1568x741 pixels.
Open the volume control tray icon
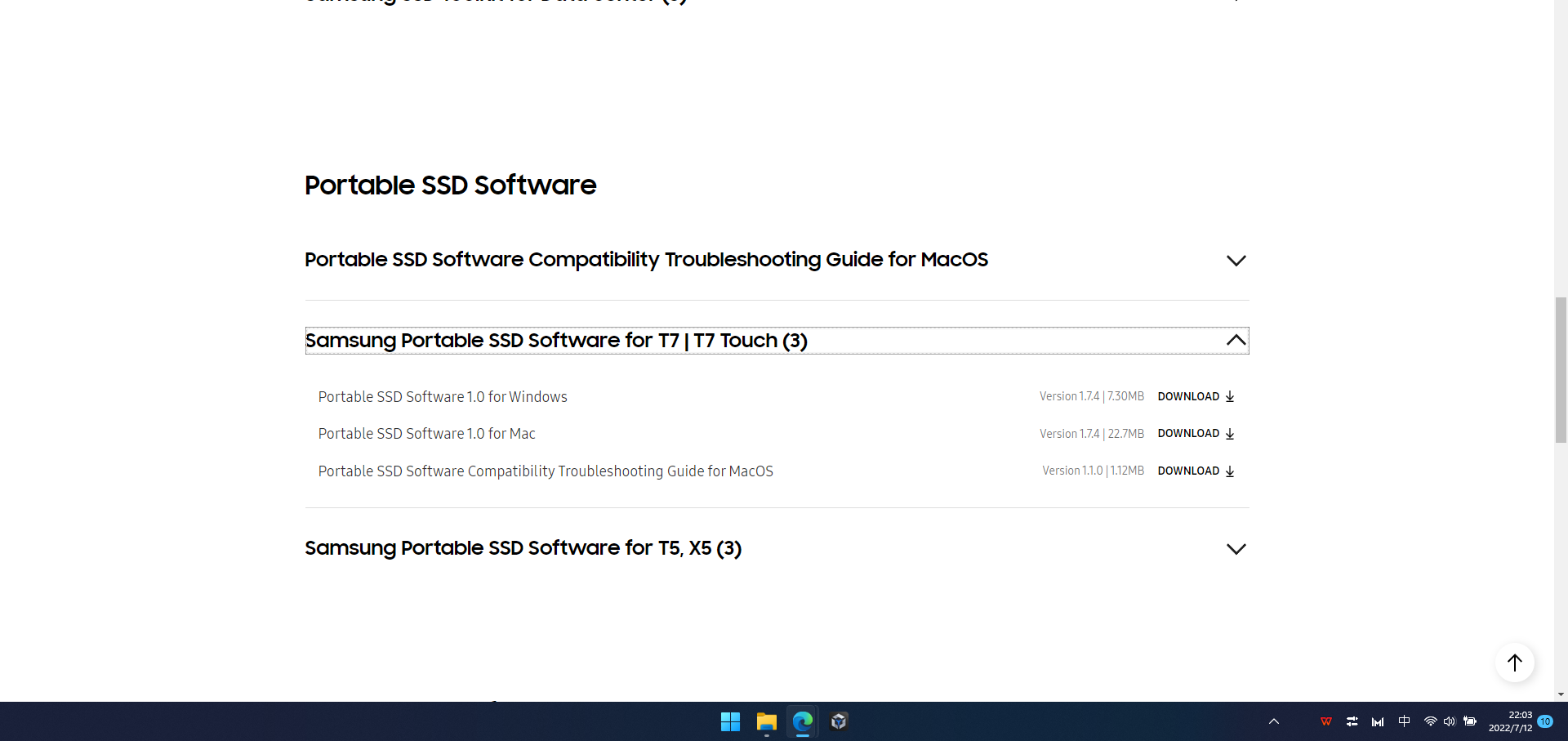[1450, 721]
